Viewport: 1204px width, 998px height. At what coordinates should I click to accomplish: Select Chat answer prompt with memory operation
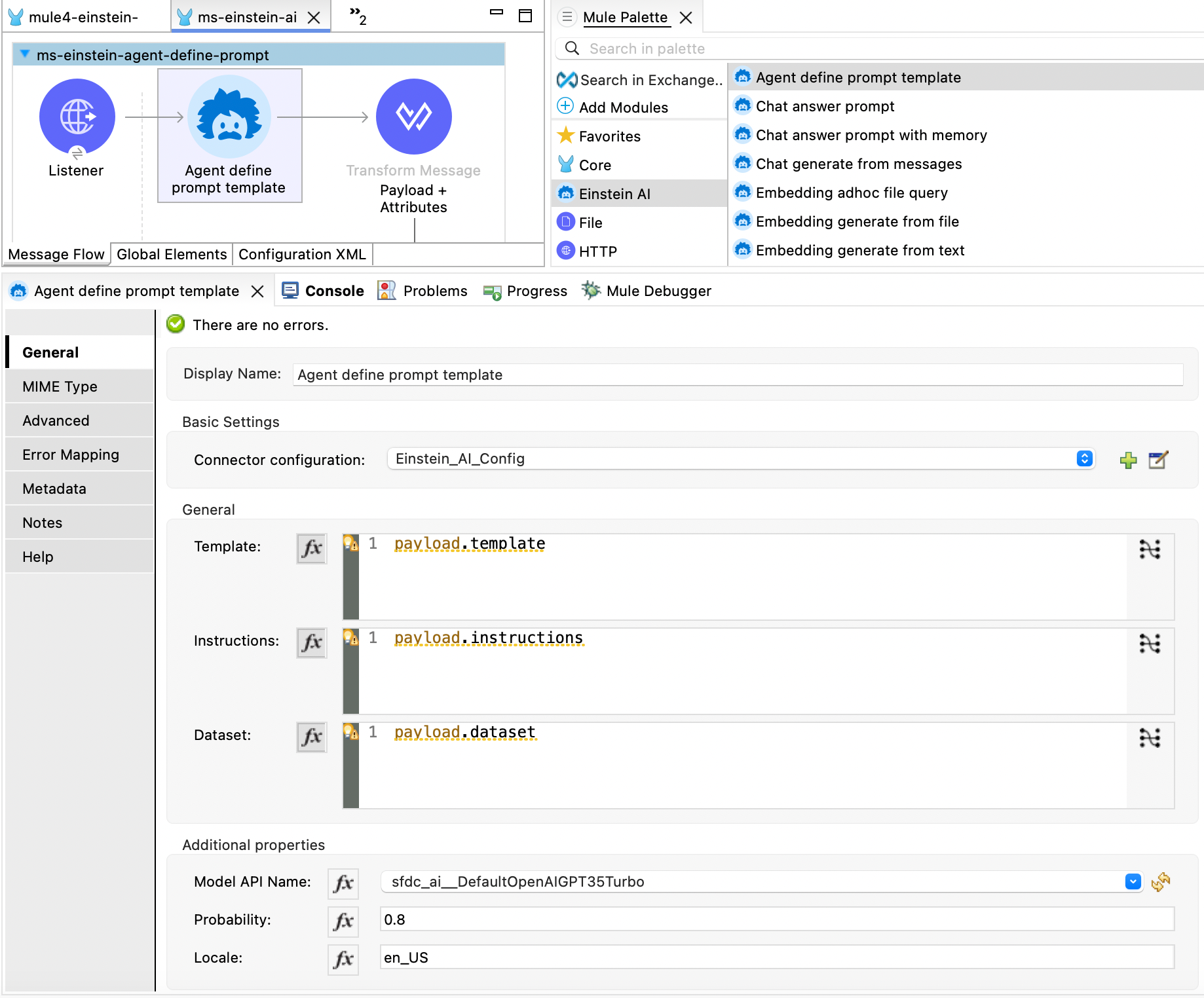(871, 135)
